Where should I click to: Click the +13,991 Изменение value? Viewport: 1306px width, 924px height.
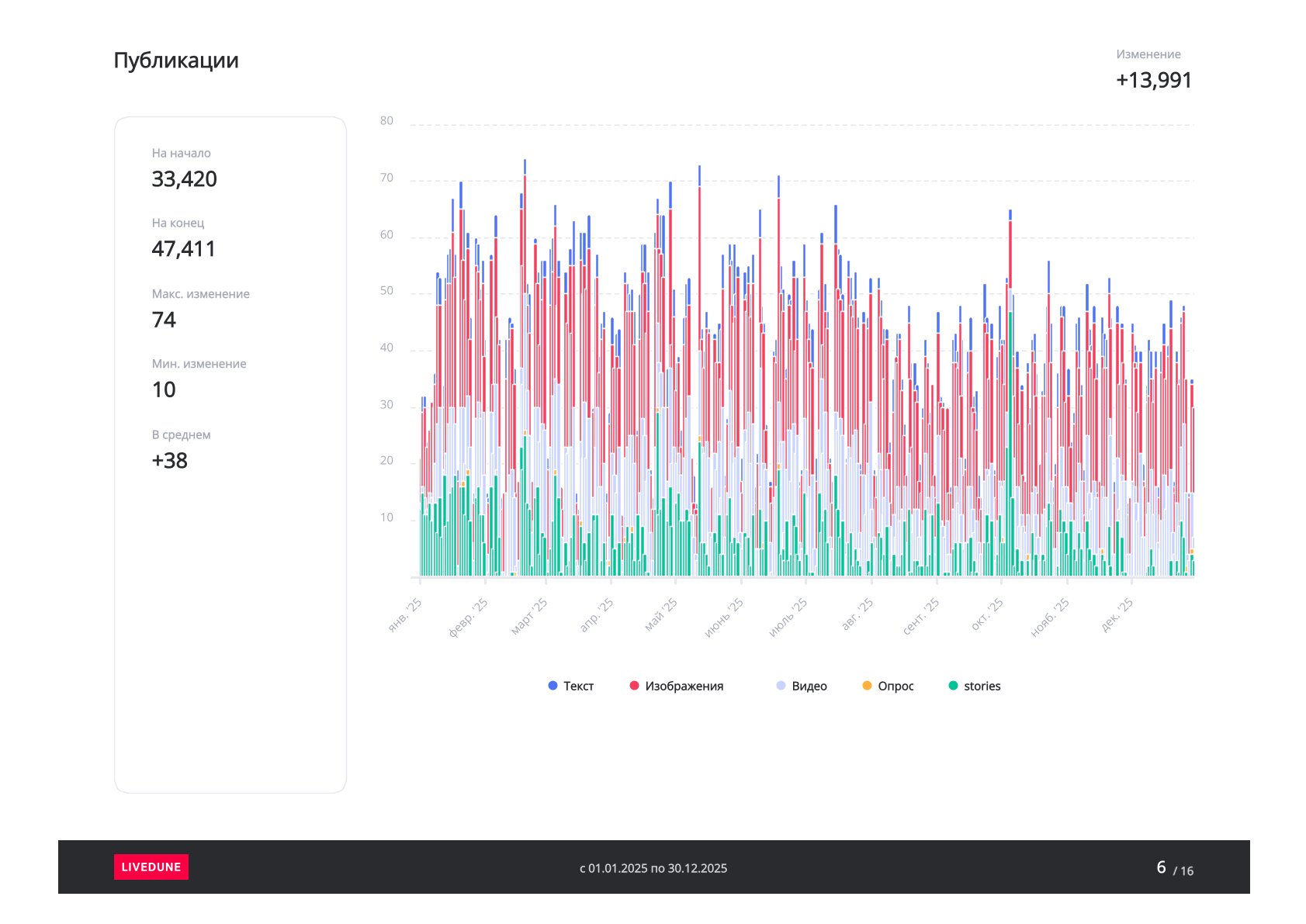pyautogui.click(x=1153, y=80)
